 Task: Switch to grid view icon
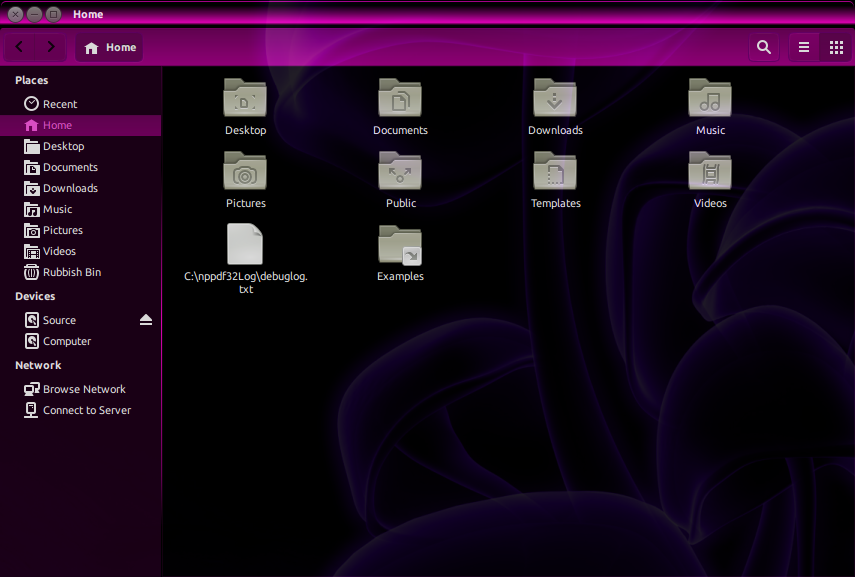836,47
